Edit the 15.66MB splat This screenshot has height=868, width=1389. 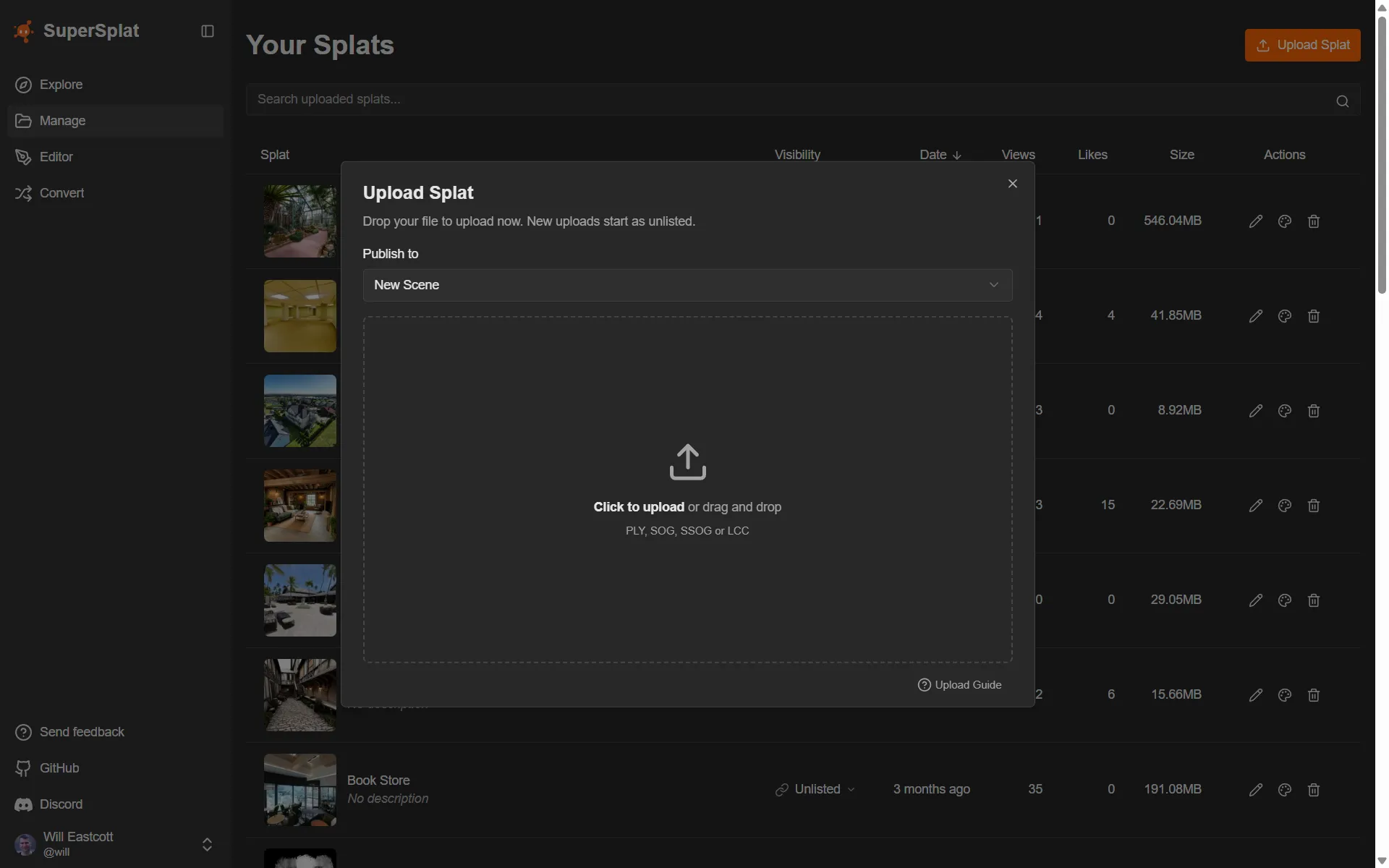(1256, 695)
